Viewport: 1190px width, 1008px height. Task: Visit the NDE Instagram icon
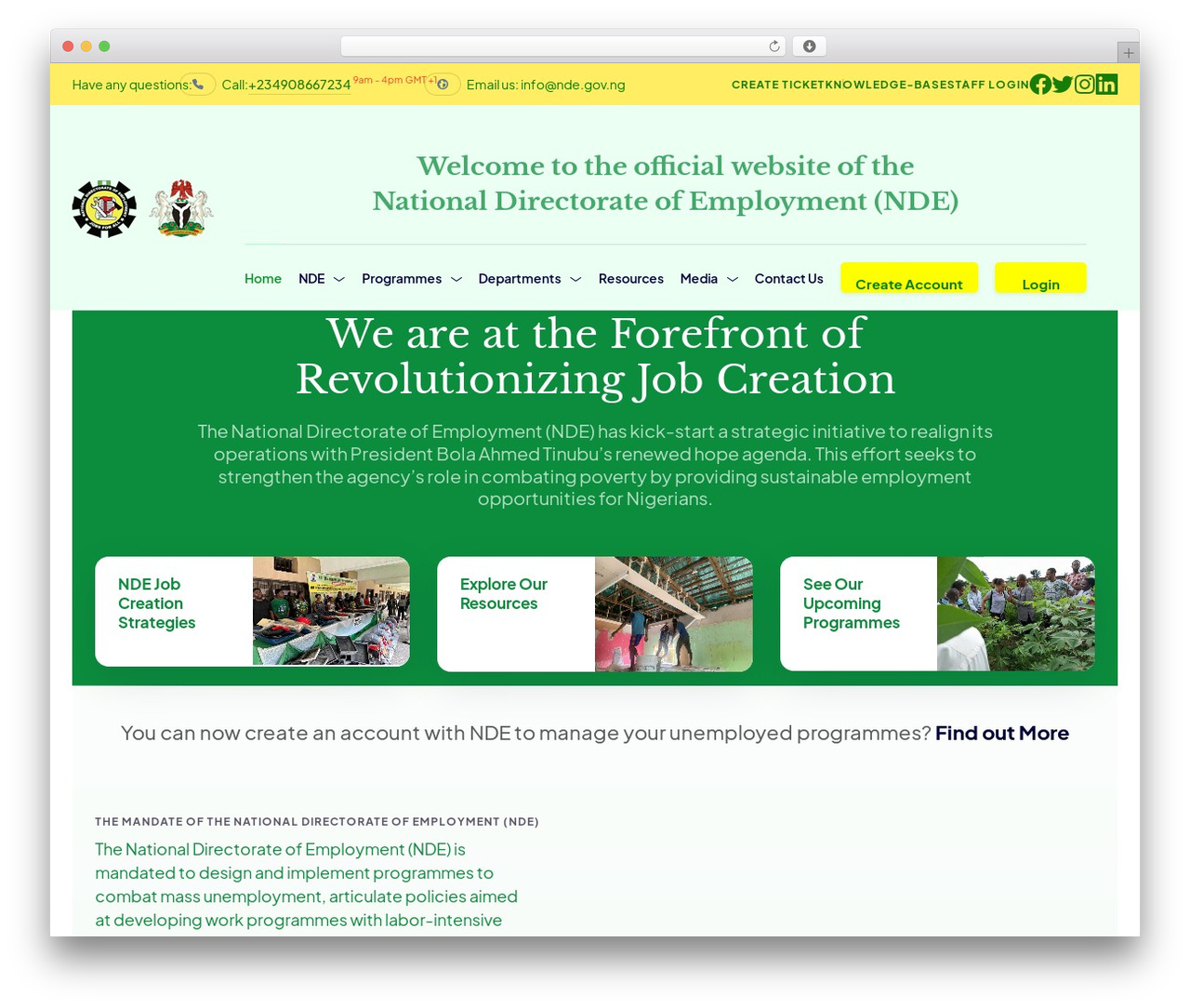tap(1085, 85)
